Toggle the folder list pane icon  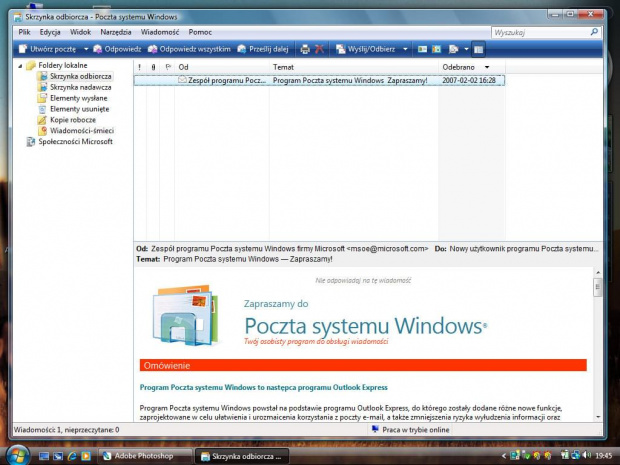pyautogui.click(x=478, y=49)
